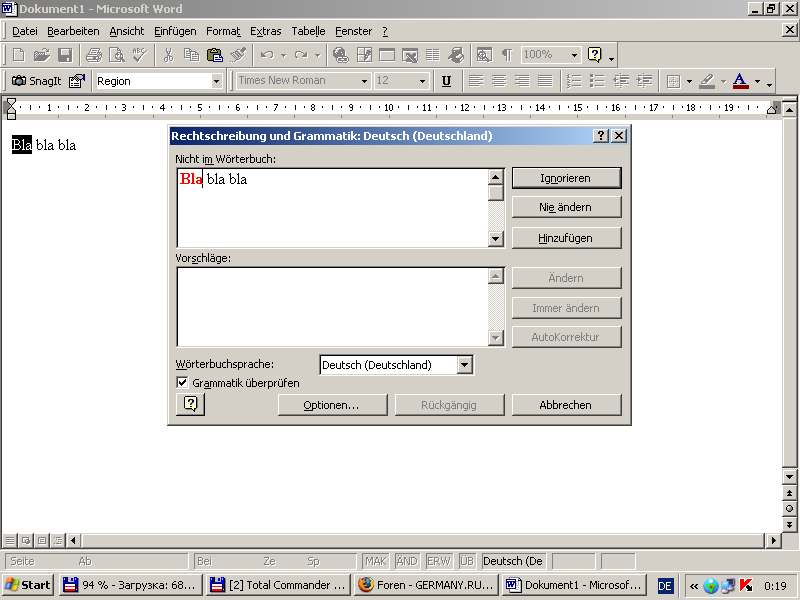This screenshot has height=600, width=800.
Task: Toggle paragraph marks display (¶)
Action: (x=507, y=55)
